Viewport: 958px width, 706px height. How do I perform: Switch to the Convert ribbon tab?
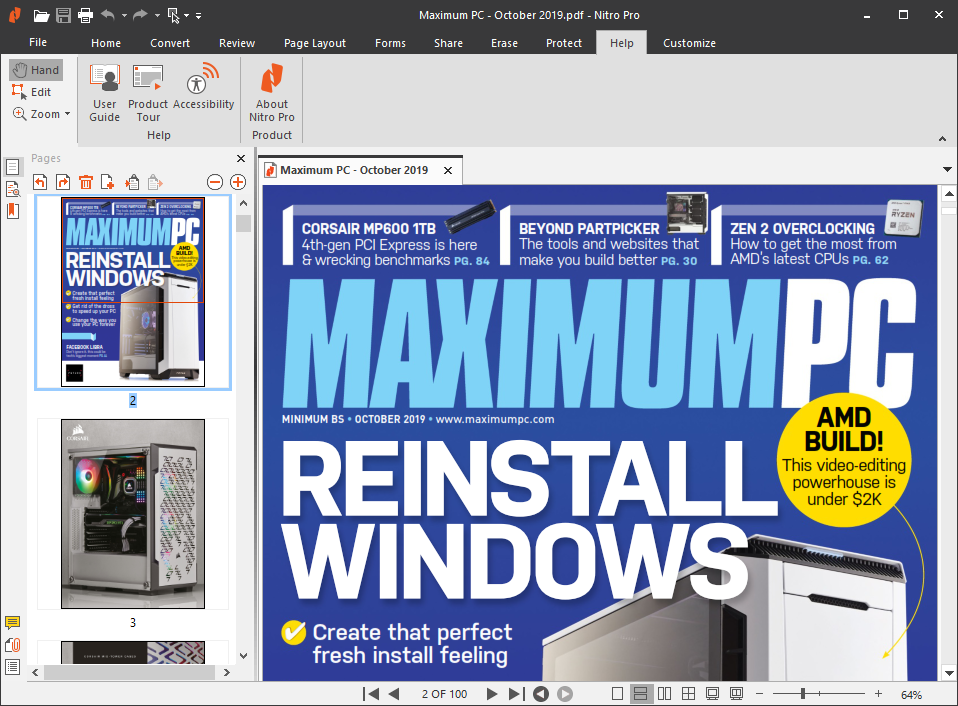pos(170,43)
